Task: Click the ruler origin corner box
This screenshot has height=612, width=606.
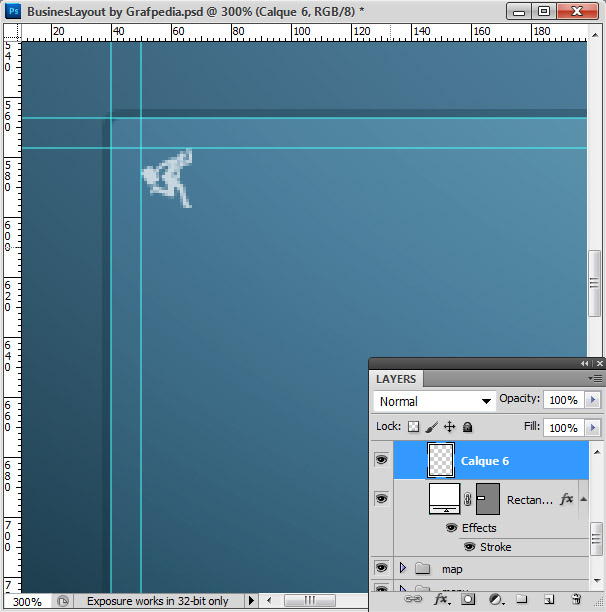Action: [x=12, y=32]
